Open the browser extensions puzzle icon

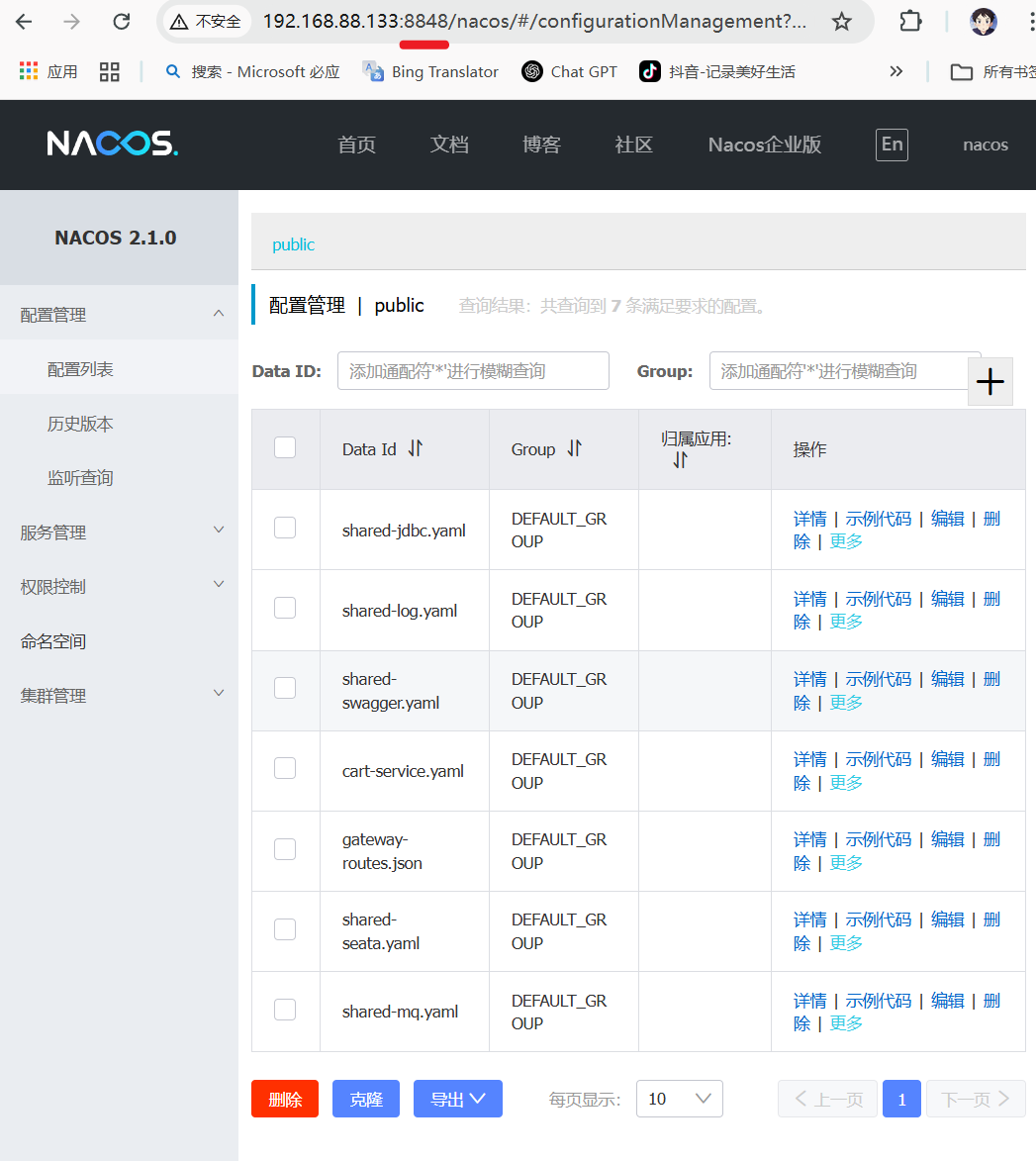coord(910,22)
